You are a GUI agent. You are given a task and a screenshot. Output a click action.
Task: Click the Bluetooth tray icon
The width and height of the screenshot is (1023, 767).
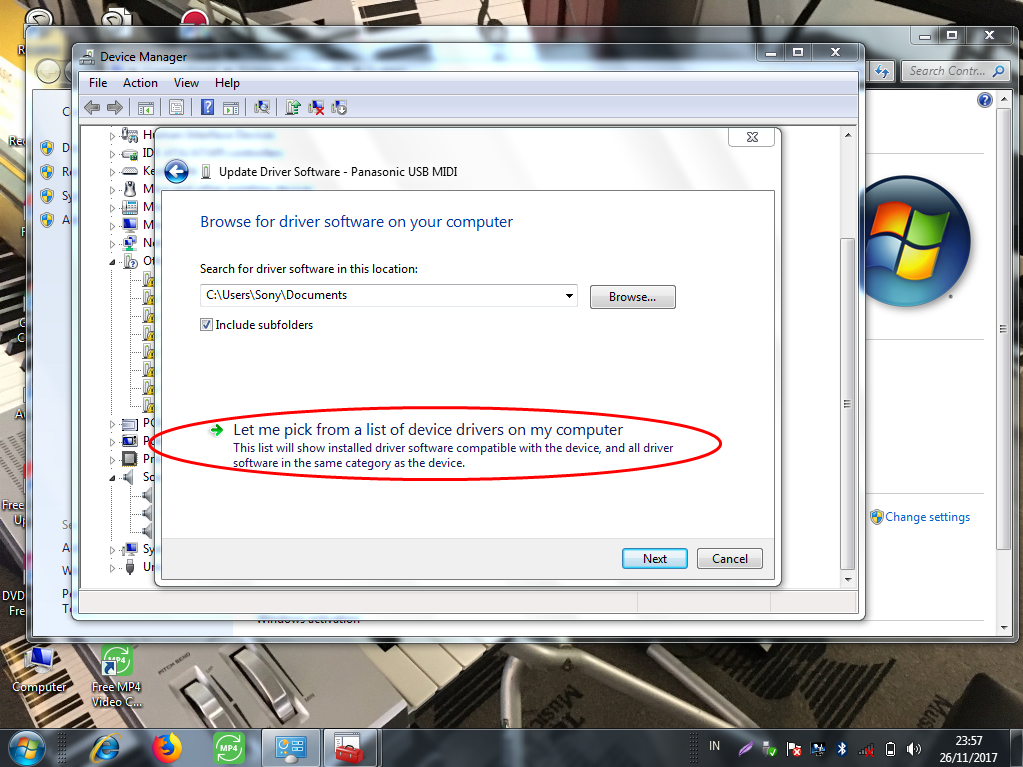(842, 749)
